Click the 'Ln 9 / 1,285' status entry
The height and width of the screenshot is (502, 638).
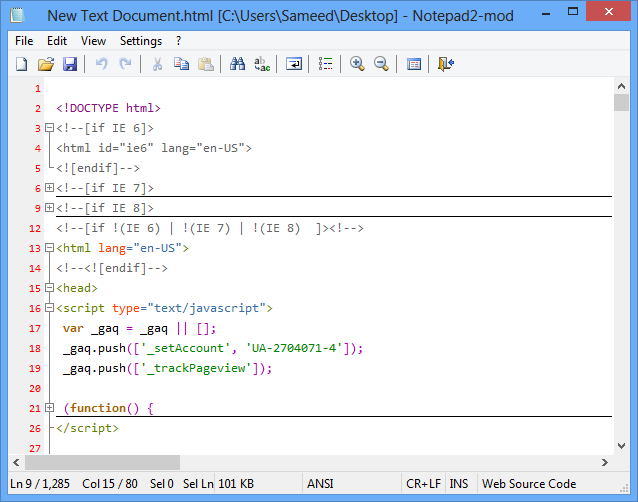[40, 484]
